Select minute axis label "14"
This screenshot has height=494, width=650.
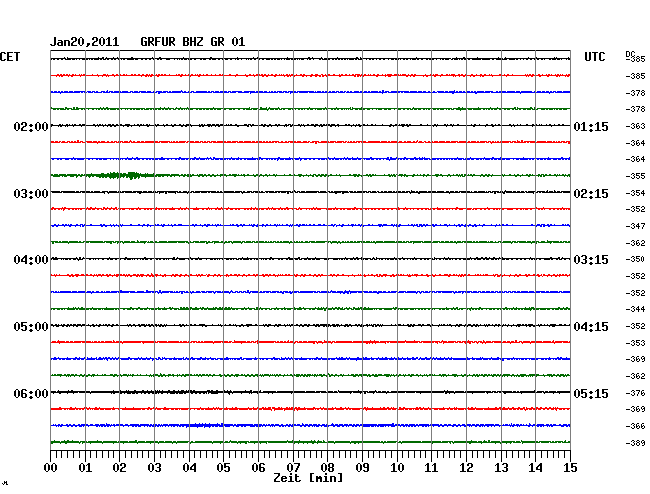click(535, 467)
